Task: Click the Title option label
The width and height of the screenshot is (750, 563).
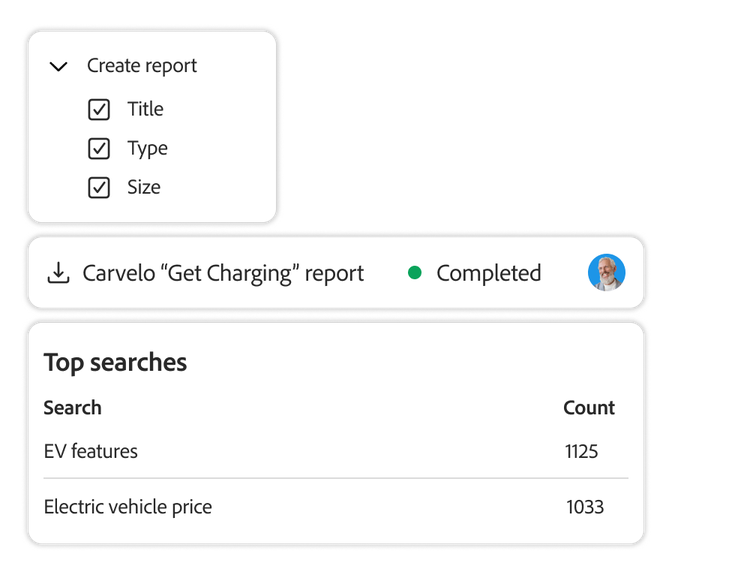Action: tap(145, 109)
